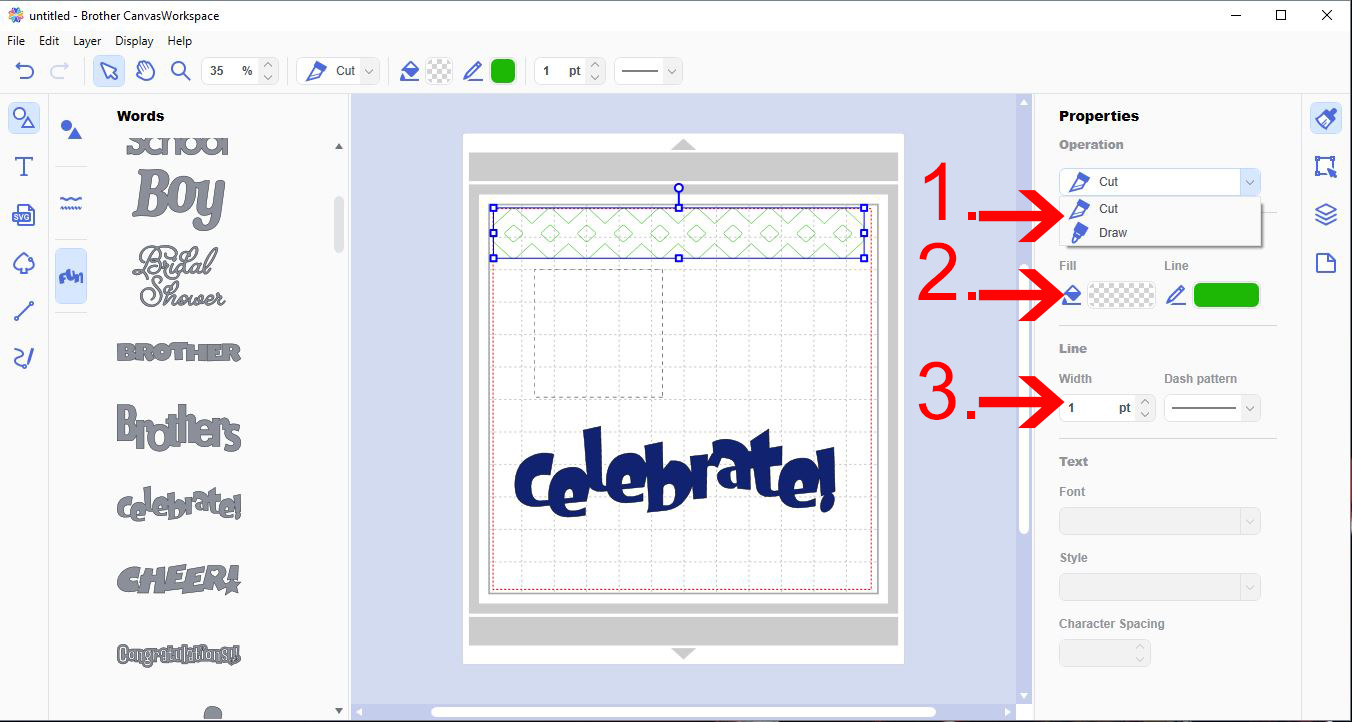The image size is (1352, 722).
Task: Open the Layers panel icon
Action: click(1326, 215)
